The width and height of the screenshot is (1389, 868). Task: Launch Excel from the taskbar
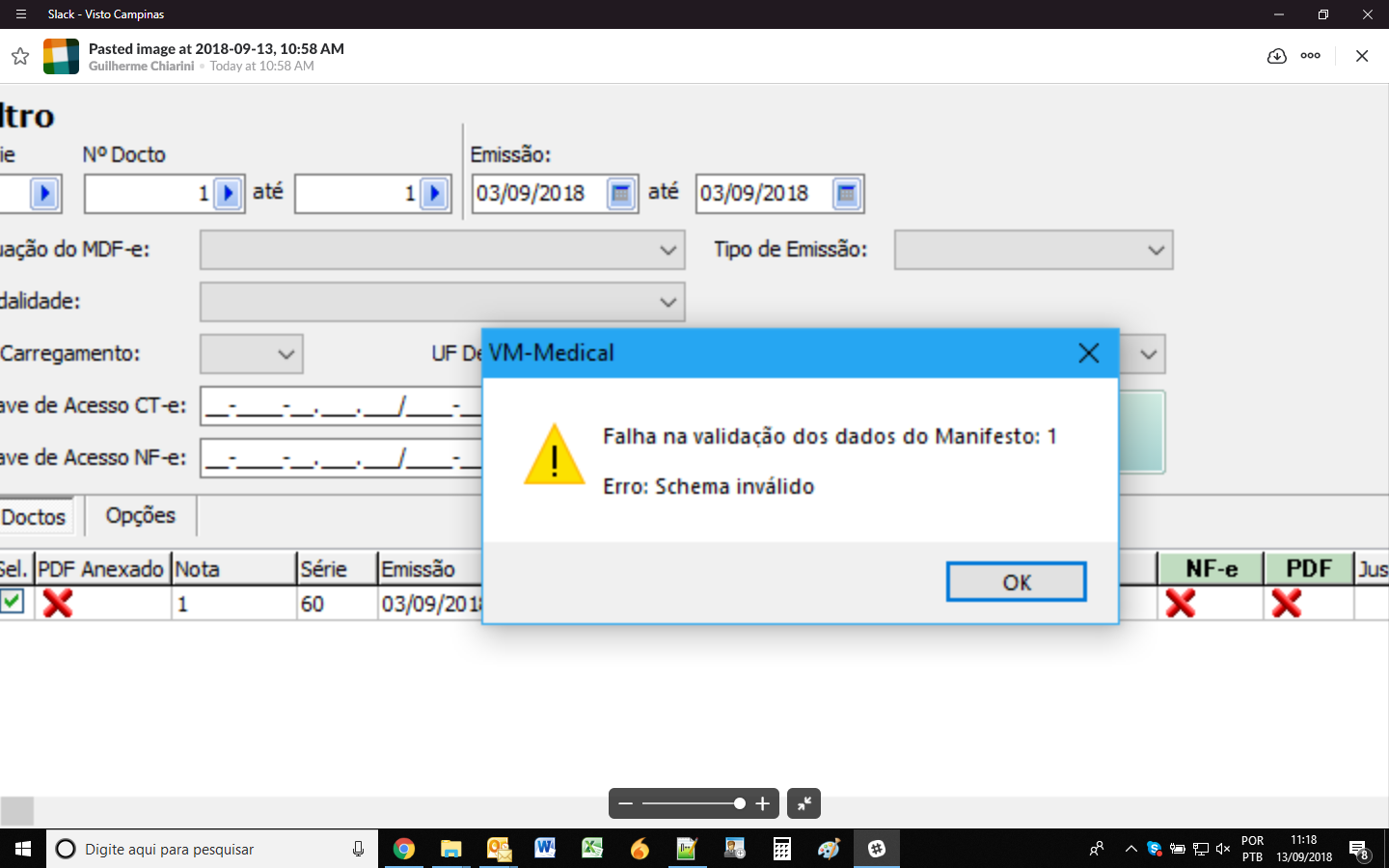click(592, 849)
